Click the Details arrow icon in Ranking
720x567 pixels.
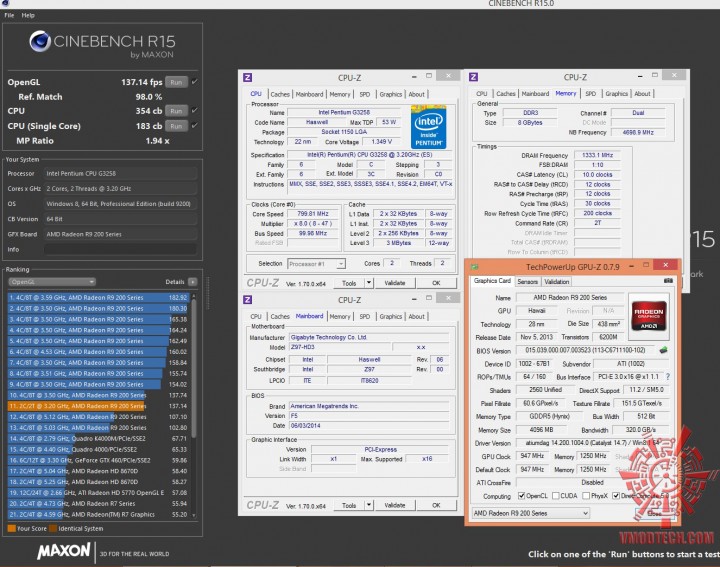[x=192, y=282]
